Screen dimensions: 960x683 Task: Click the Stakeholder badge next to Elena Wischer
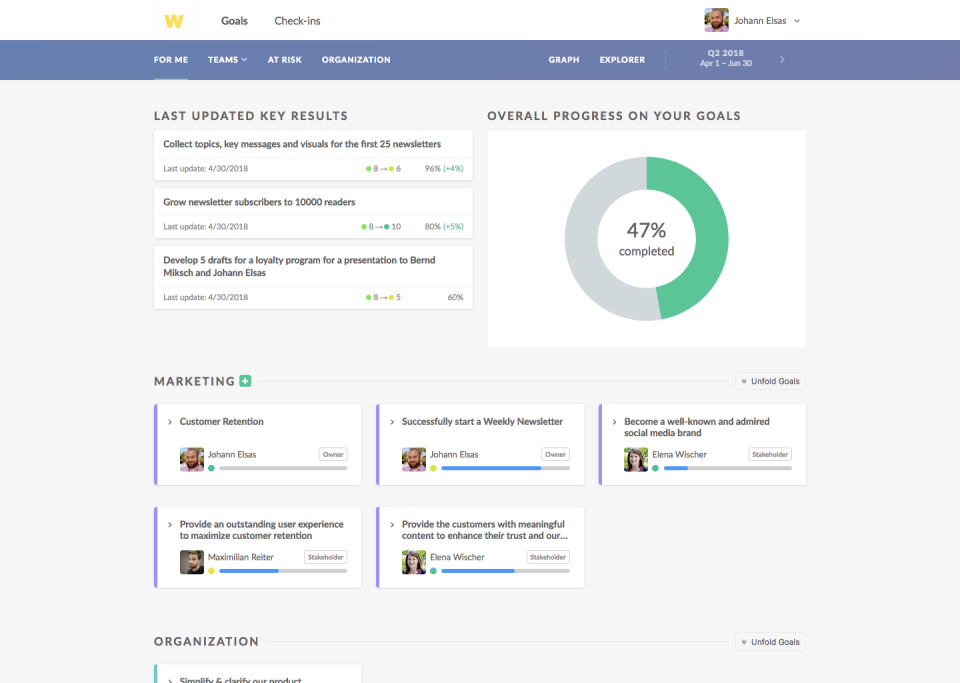tap(768, 454)
